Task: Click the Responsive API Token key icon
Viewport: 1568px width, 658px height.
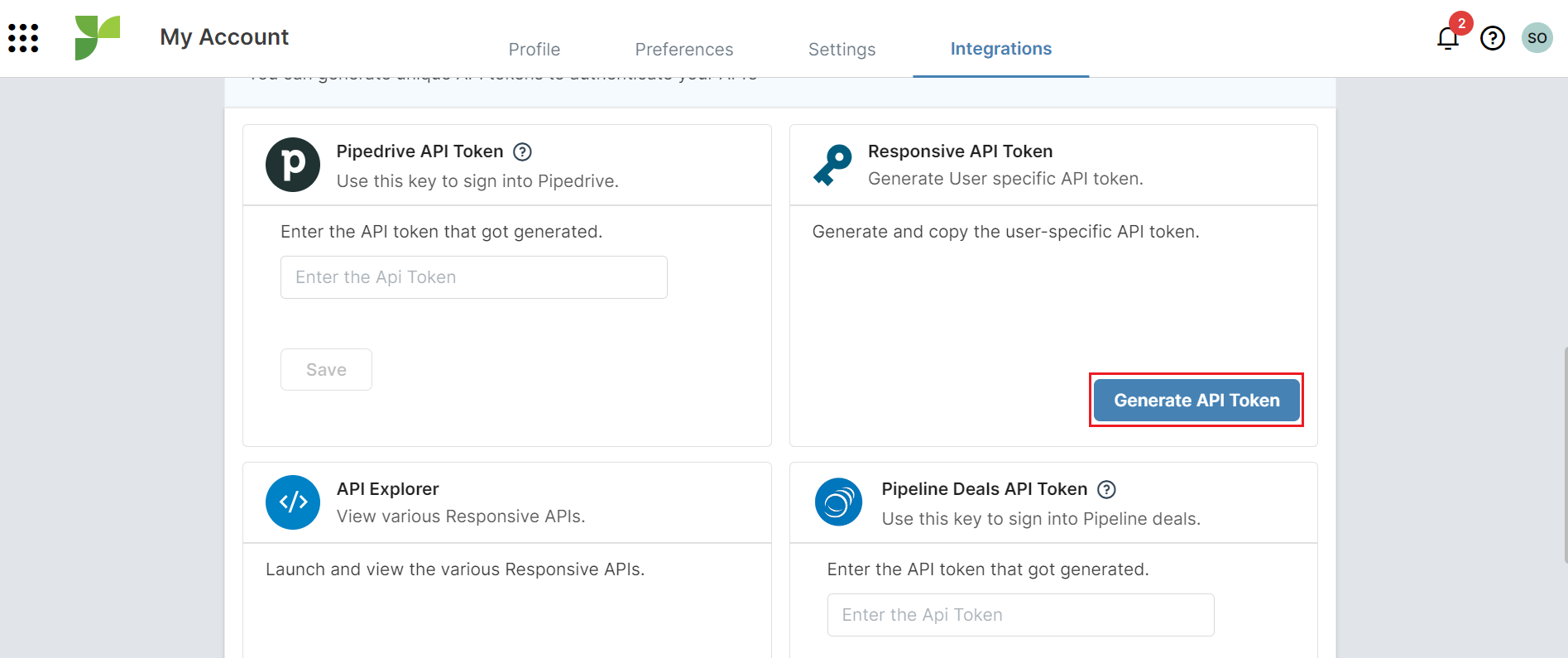Action: (x=832, y=165)
